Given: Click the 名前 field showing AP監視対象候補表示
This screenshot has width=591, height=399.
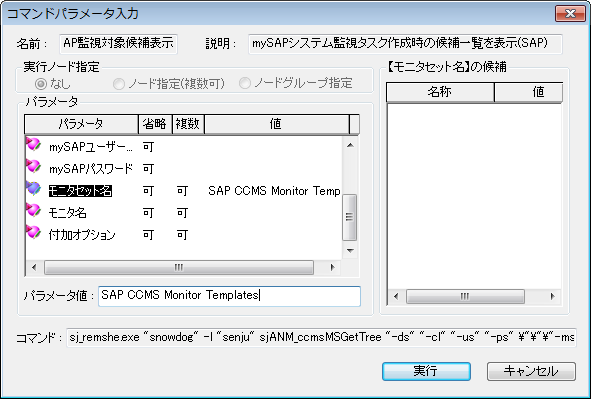Looking at the screenshot, I should (118, 44).
